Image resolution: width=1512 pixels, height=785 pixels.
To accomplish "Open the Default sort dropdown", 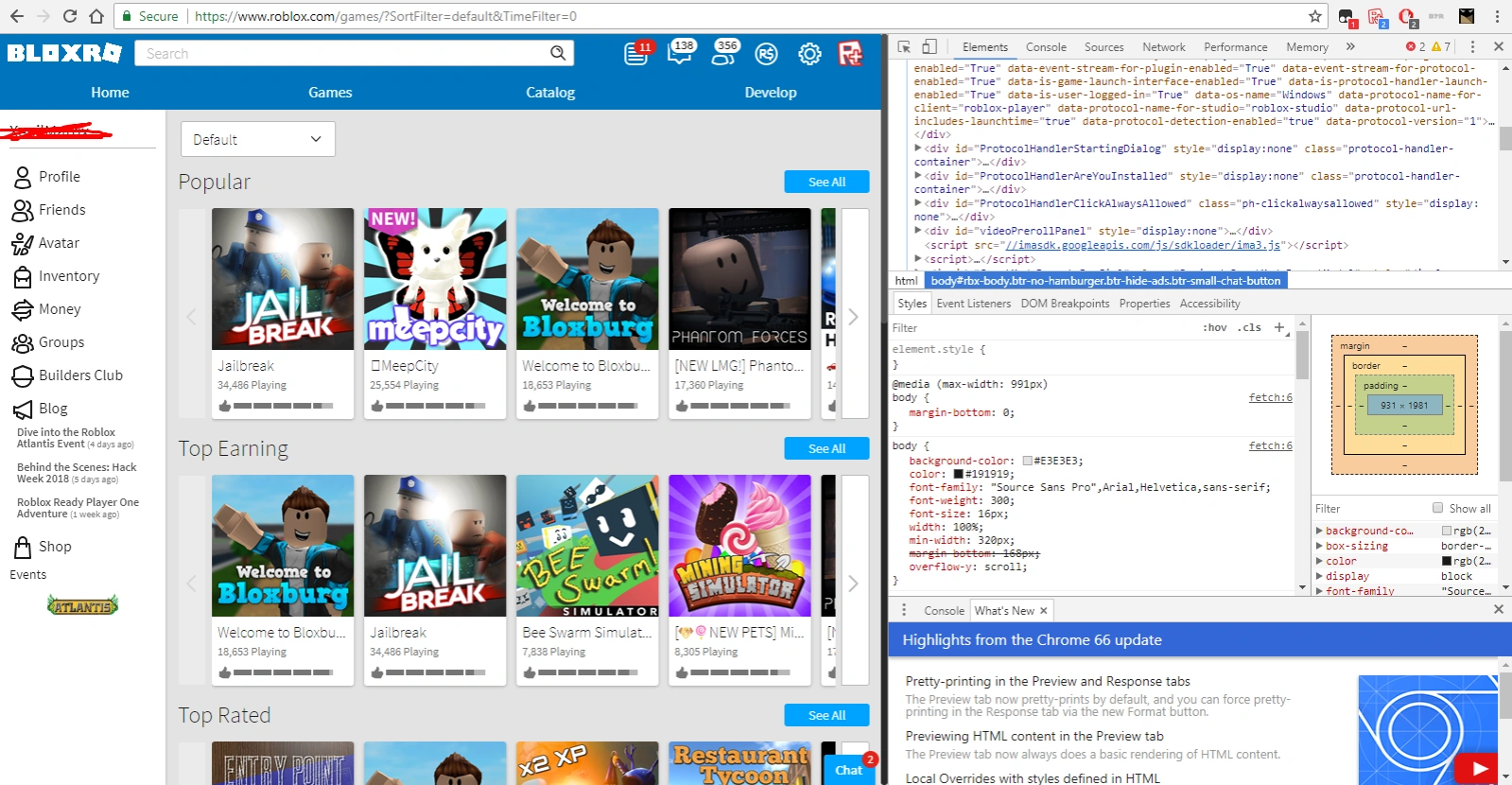I will (257, 139).
